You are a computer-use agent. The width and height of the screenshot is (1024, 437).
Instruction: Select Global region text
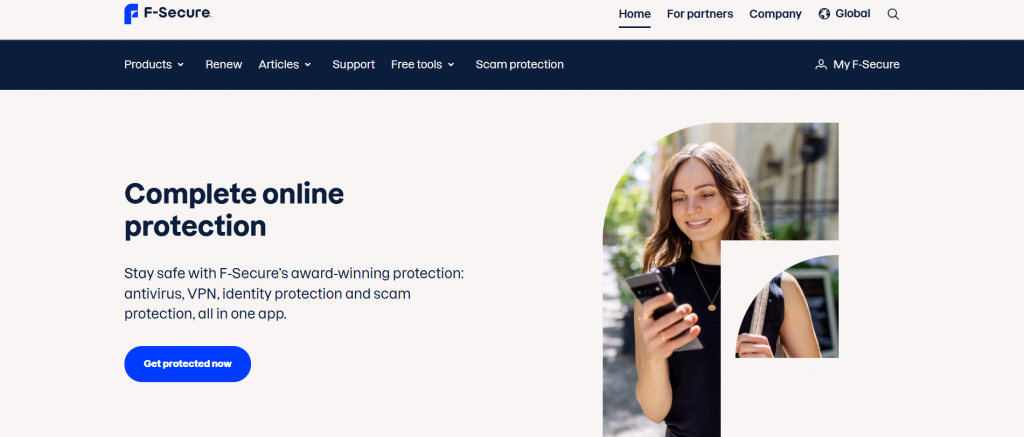point(853,14)
